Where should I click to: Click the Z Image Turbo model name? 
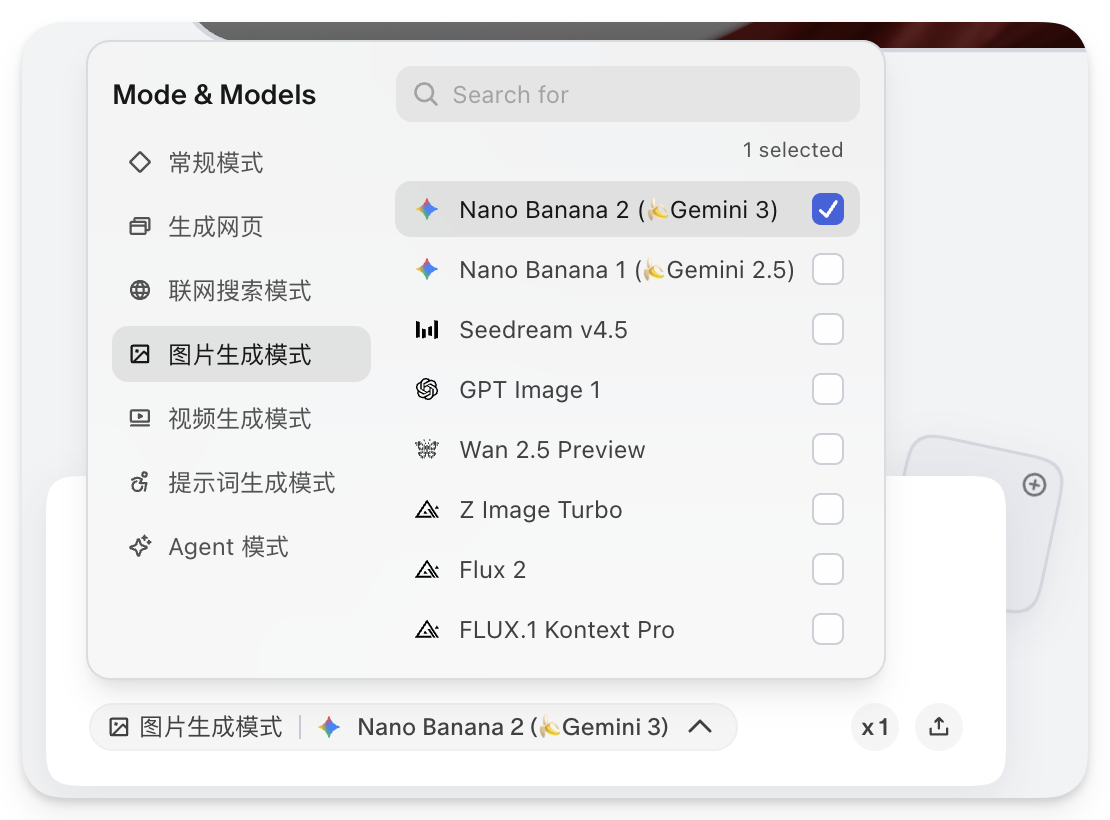540,510
